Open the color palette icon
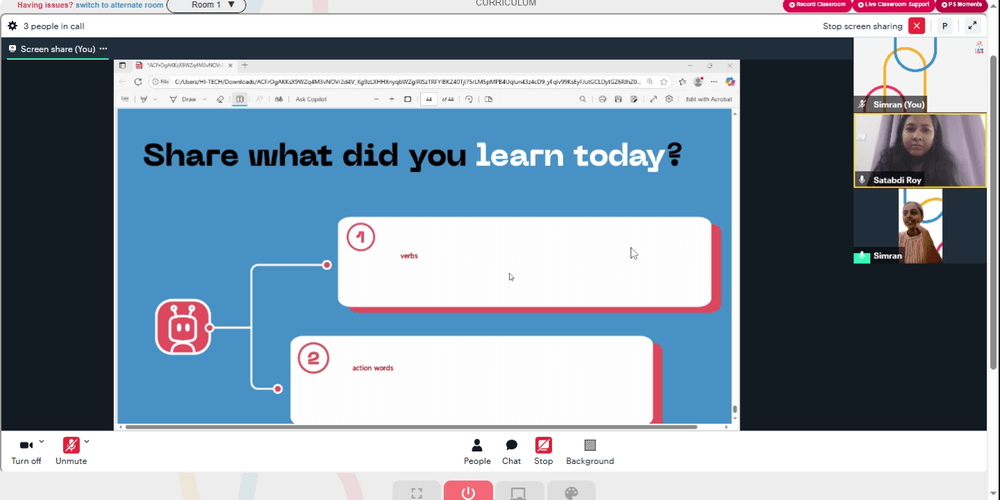Screen dimensions: 1000x500 click(571, 492)
